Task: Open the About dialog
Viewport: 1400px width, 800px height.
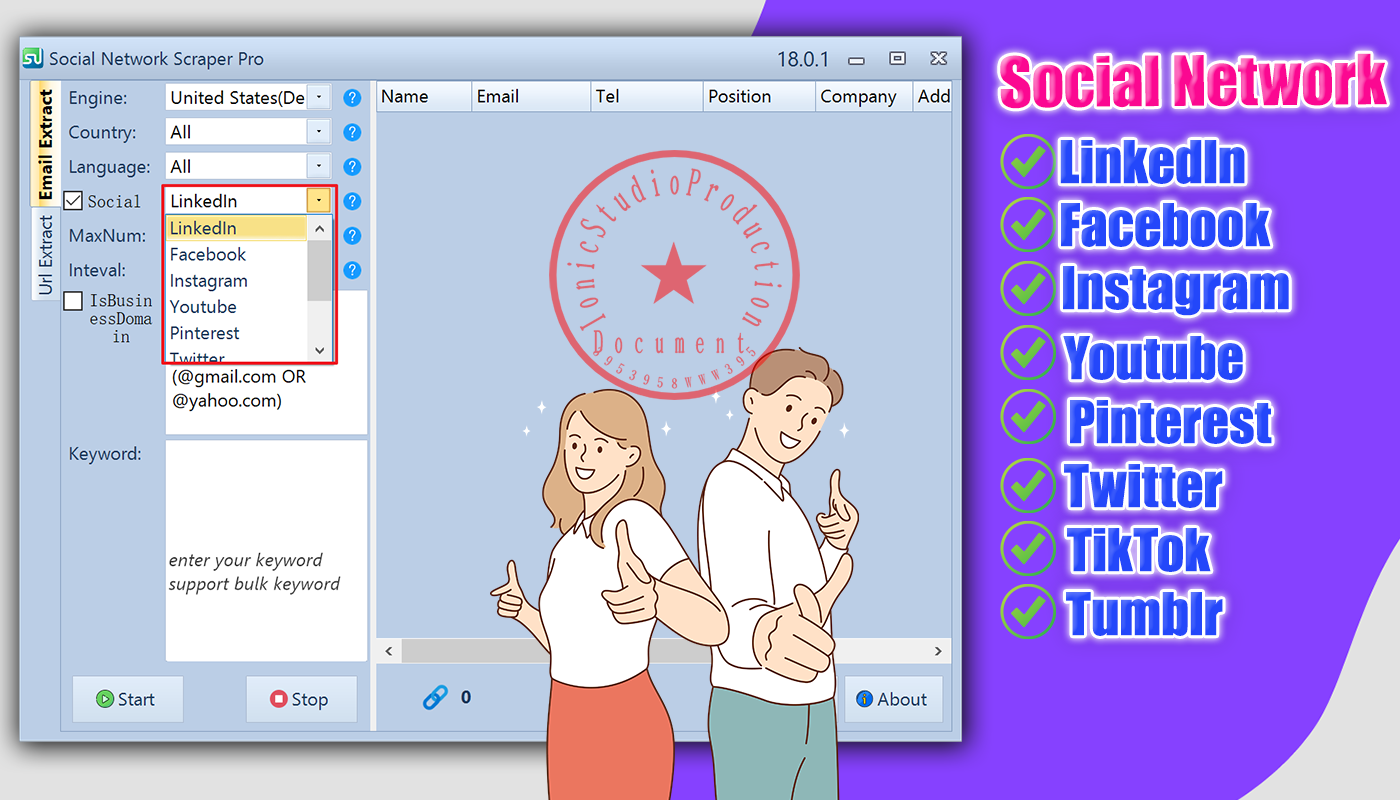Action: 893,699
